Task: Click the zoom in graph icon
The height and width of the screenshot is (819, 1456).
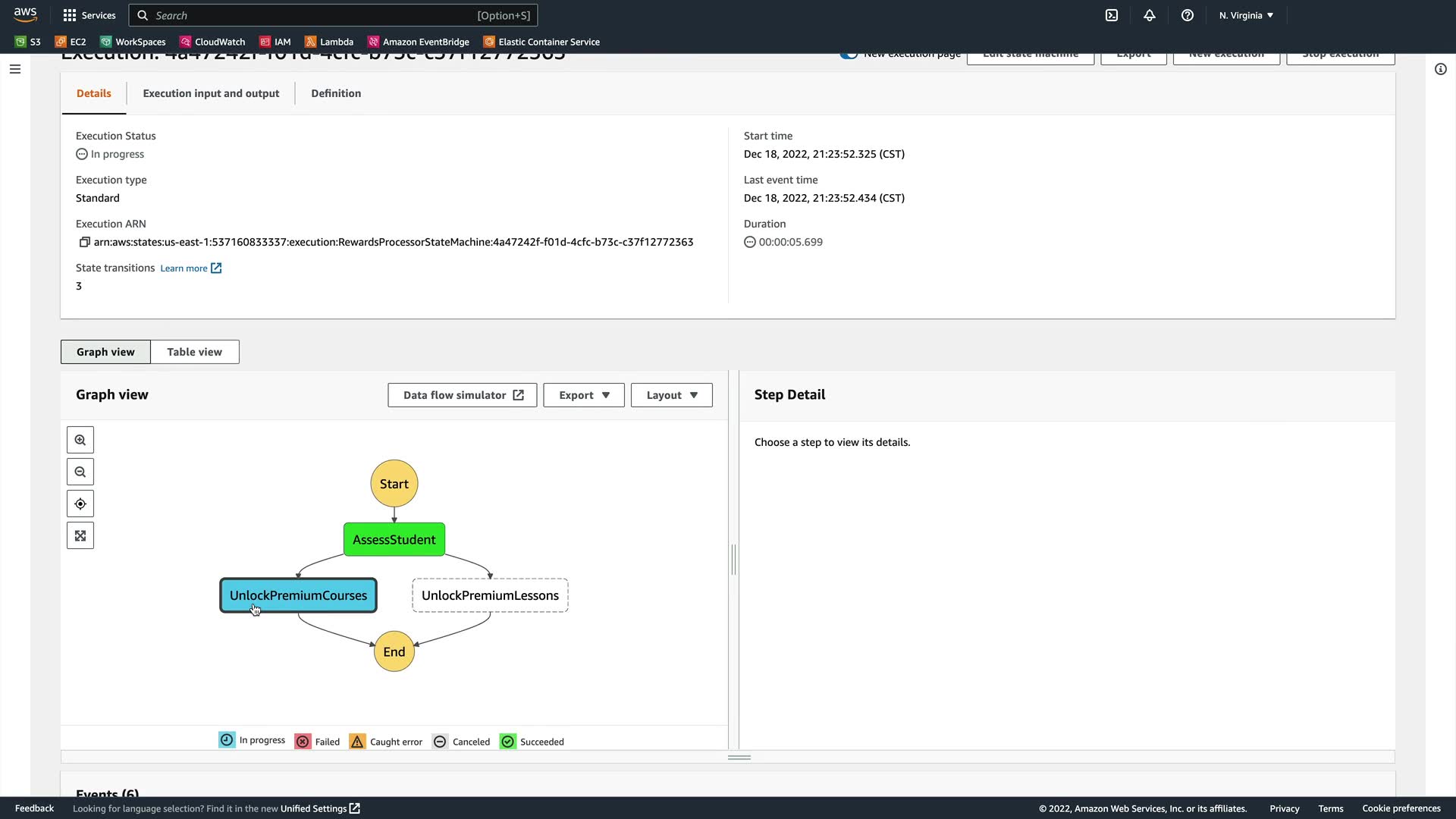Action: 80,441
